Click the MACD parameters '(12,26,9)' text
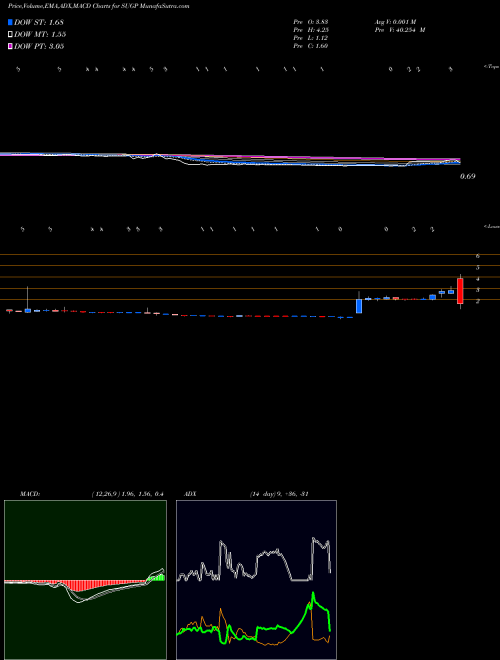This screenshot has height=660, width=500. 104,494
